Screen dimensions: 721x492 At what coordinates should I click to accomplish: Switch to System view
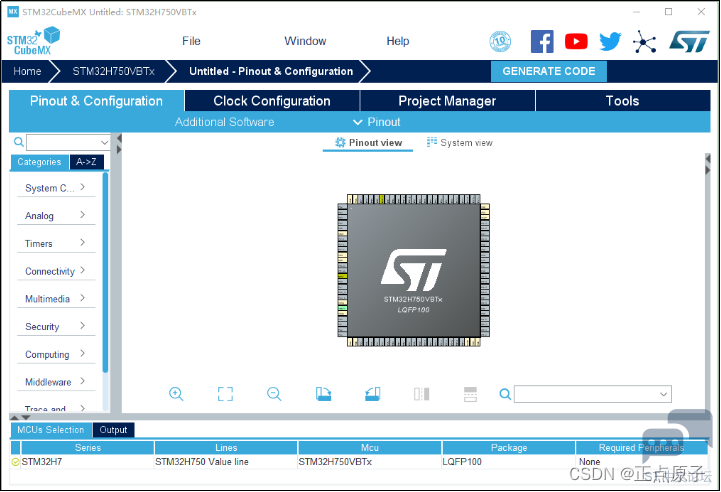point(459,143)
